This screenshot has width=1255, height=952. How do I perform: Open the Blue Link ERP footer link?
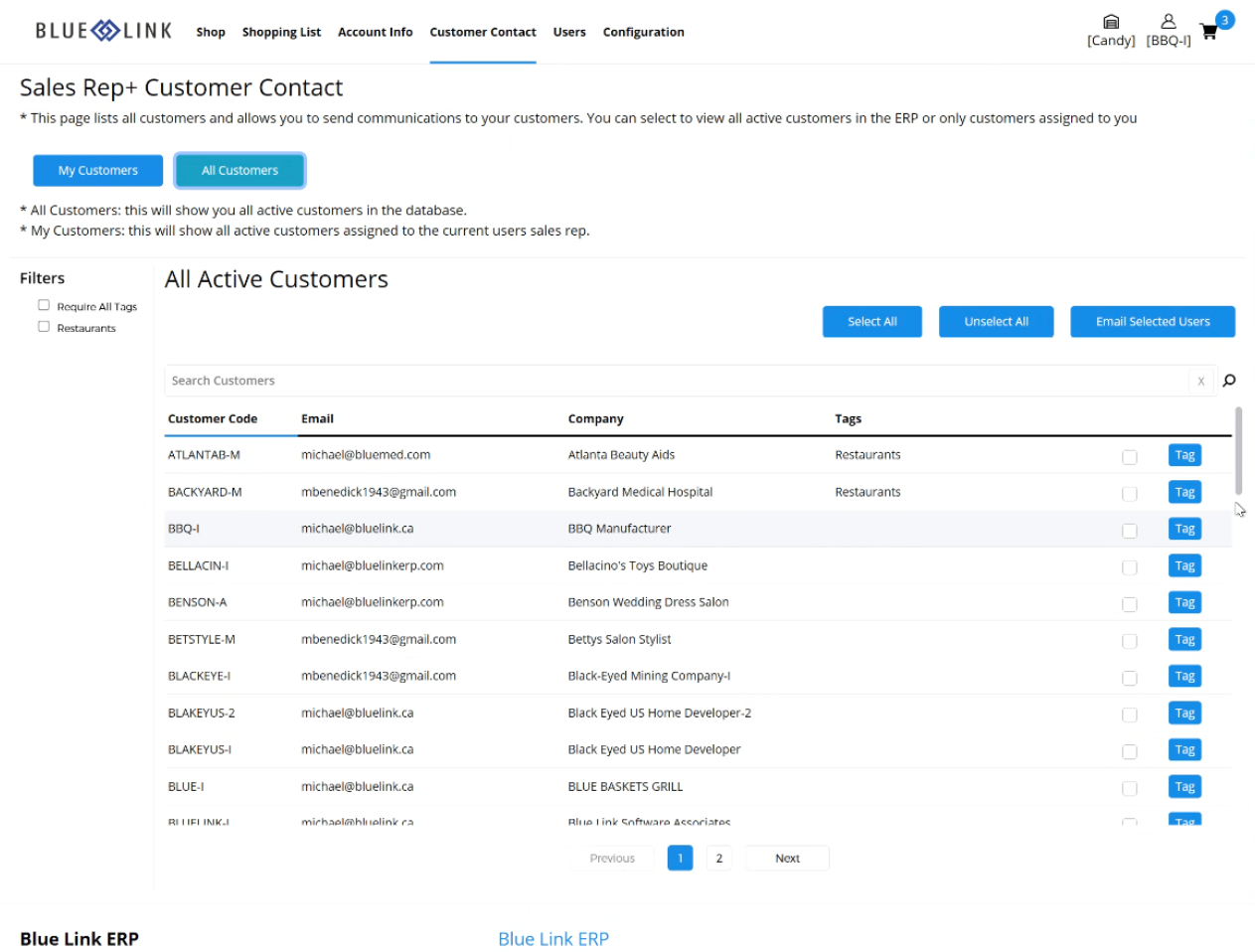click(553, 939)
